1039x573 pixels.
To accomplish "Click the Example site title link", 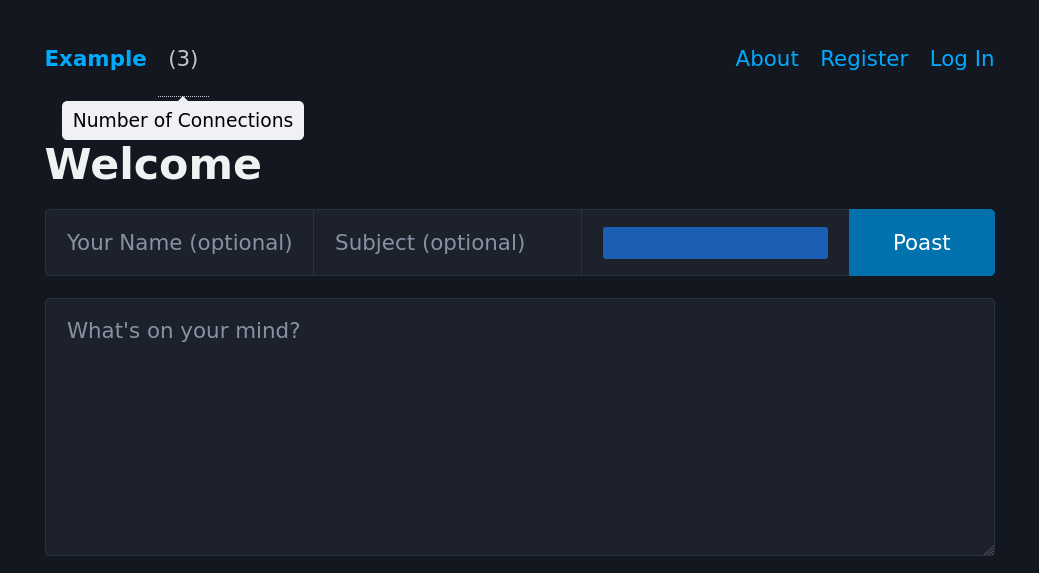I will coord(95,59).
